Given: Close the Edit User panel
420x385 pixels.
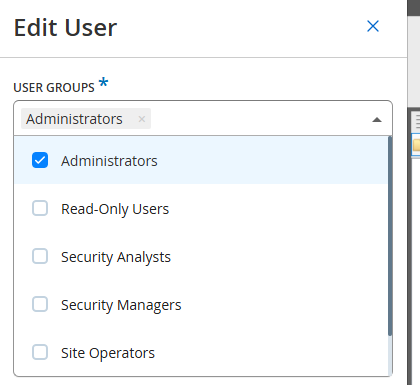Looking at the screenshot, I should [x=373, y=26].
